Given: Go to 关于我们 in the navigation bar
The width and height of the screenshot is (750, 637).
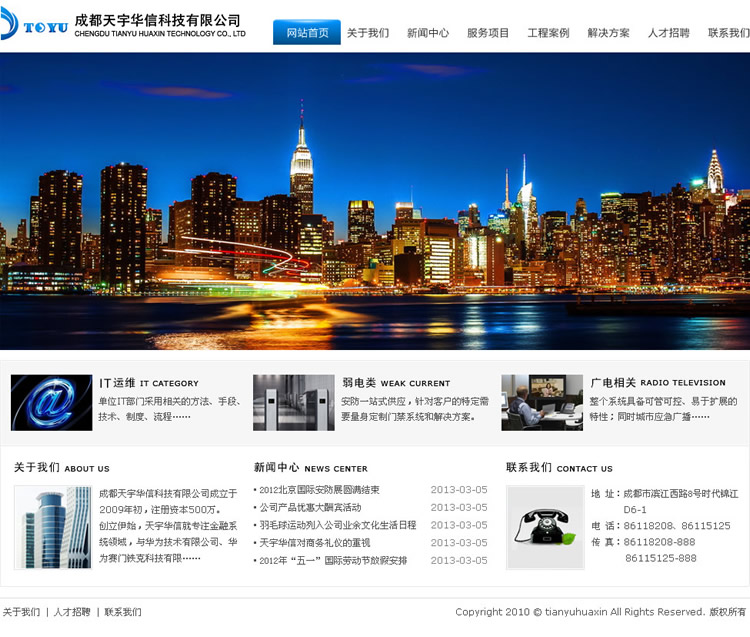Looking at the screenshot, I should click(x=368, y=33).
